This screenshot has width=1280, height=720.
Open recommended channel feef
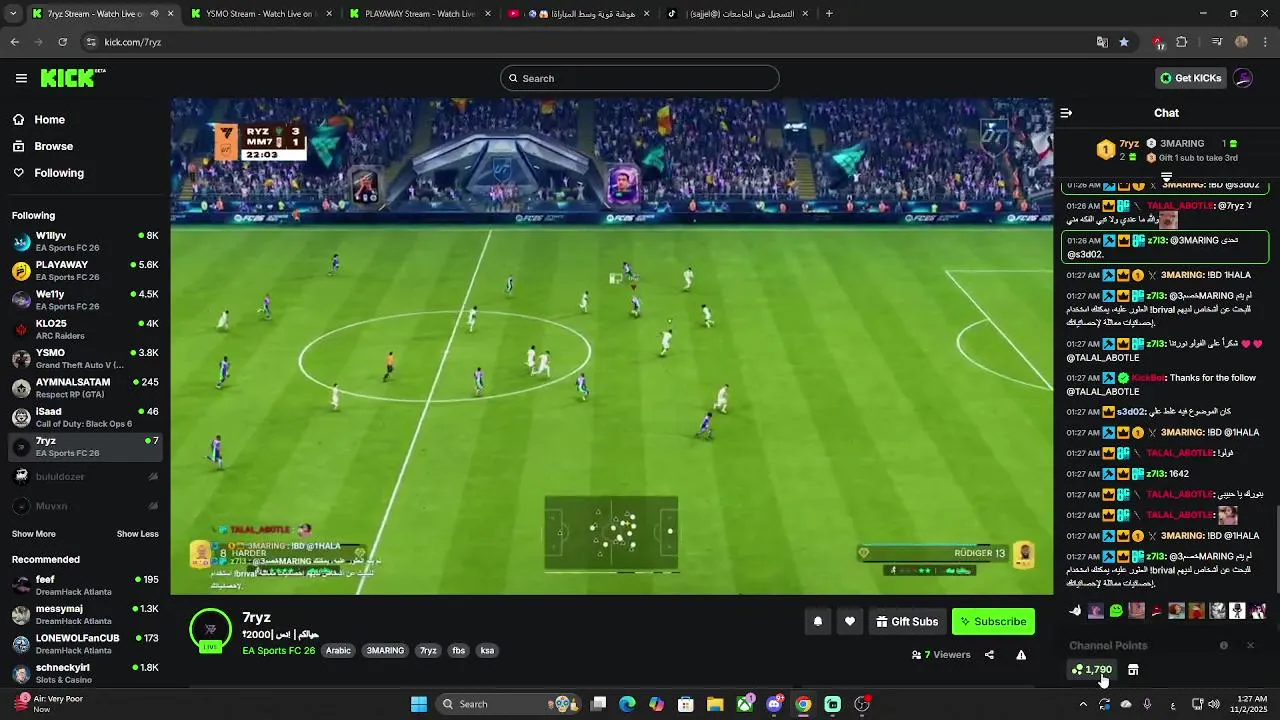85,585
